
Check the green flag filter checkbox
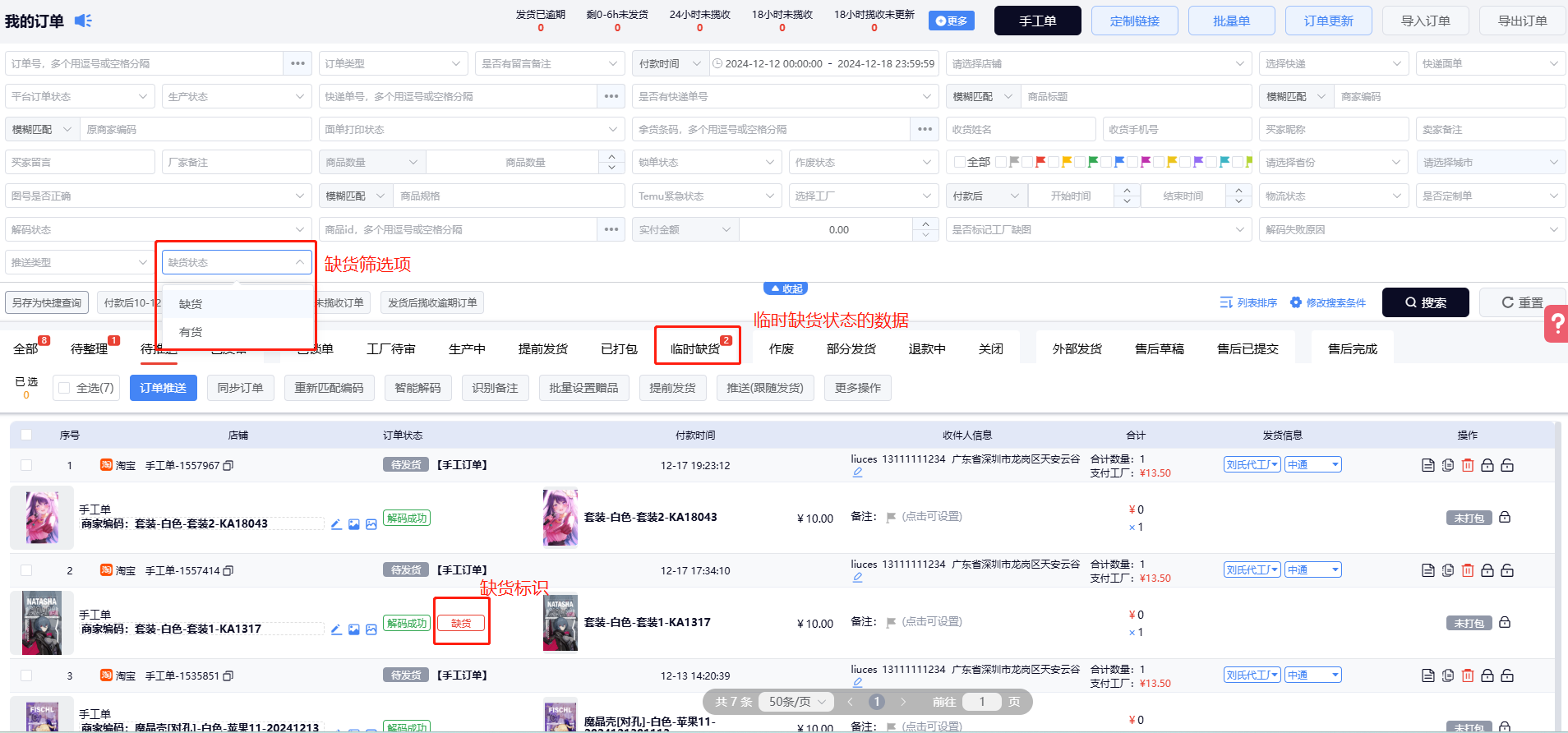(1080, 162)
